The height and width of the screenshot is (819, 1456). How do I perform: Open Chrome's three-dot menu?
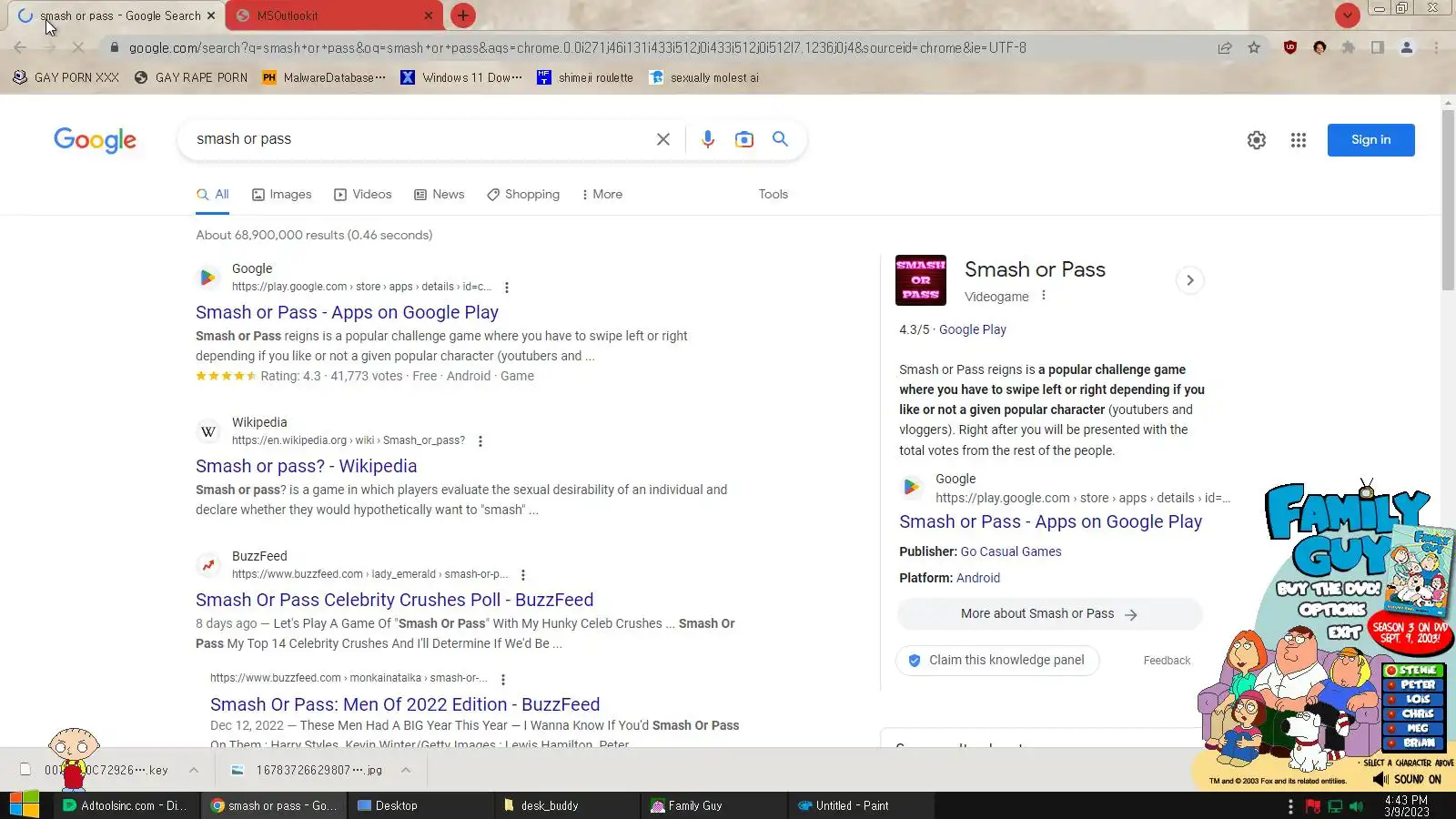(x=1436, y=47)
